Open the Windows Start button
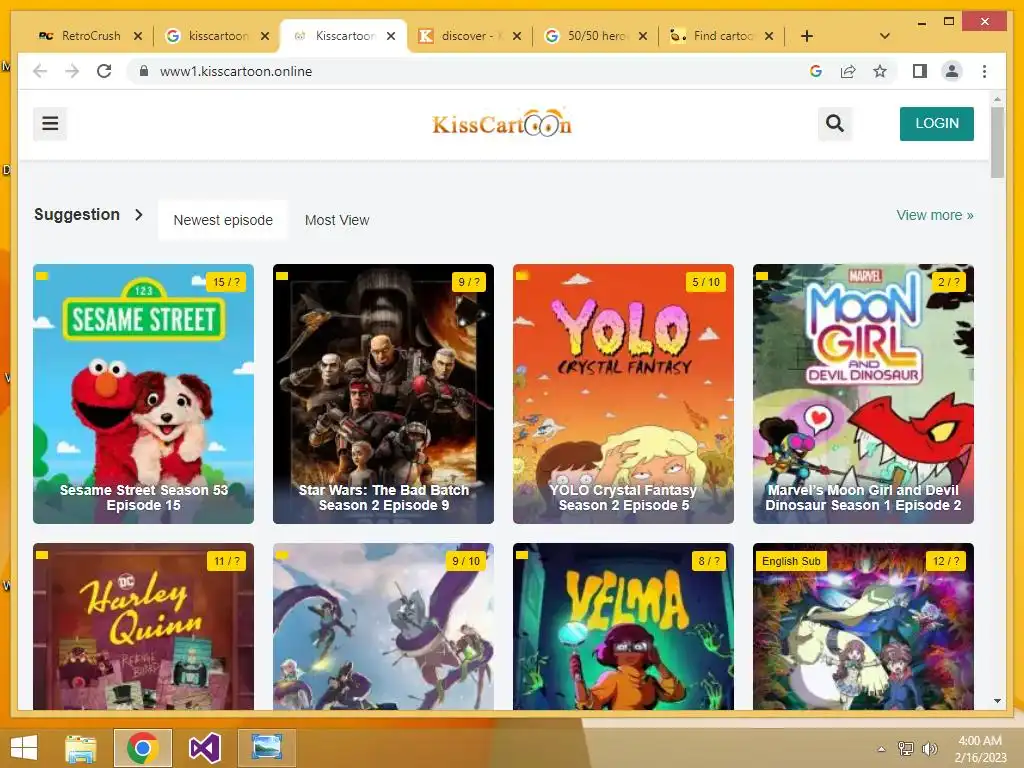 [x=24, y=748]
